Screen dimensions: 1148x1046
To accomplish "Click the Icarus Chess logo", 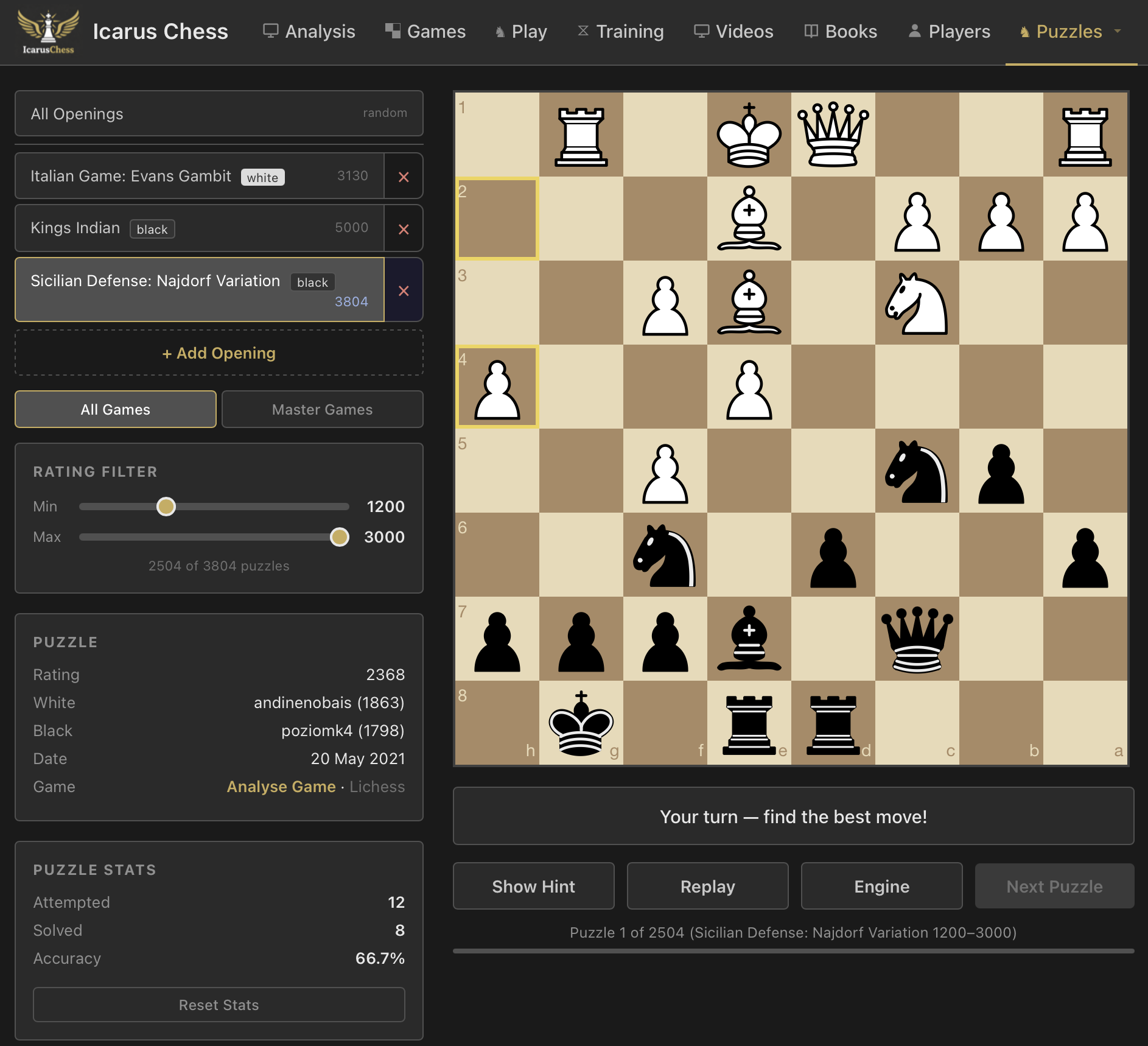I will click(x=47, y=32).
